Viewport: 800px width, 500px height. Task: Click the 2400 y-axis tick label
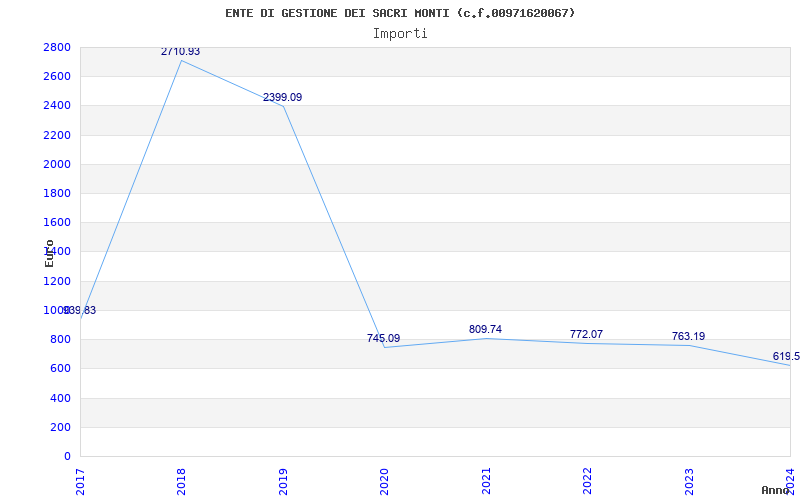tap(57, 106)
